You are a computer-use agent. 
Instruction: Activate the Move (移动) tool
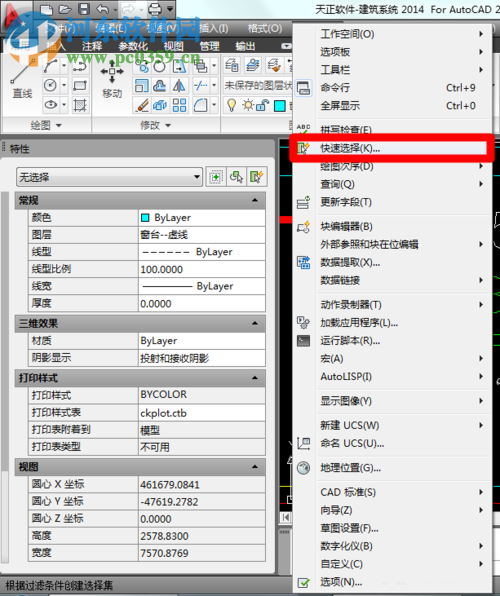click(x=112, y=79)
